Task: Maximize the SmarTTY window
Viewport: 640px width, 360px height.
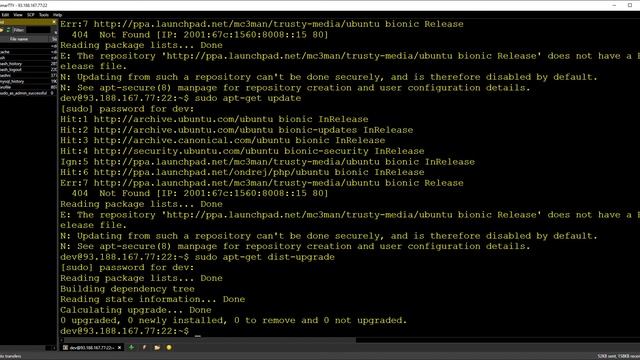Action: 630,5
